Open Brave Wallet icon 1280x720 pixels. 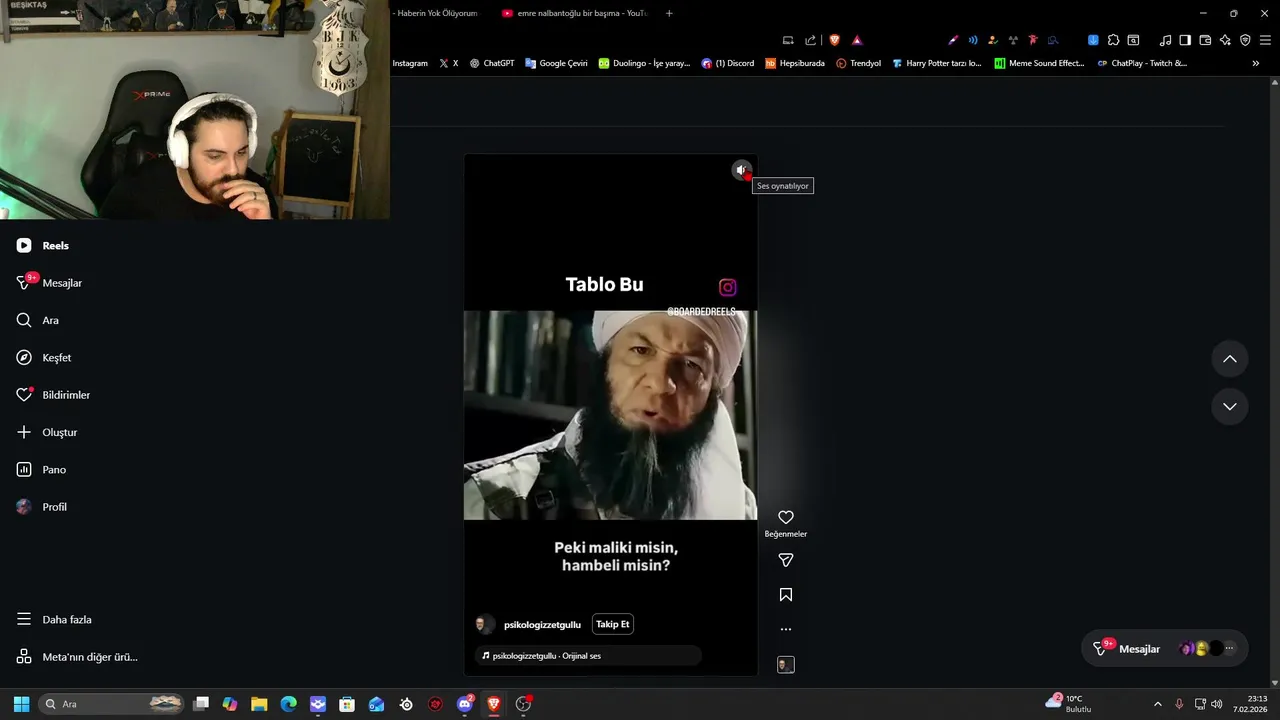tap(1205, 40)
